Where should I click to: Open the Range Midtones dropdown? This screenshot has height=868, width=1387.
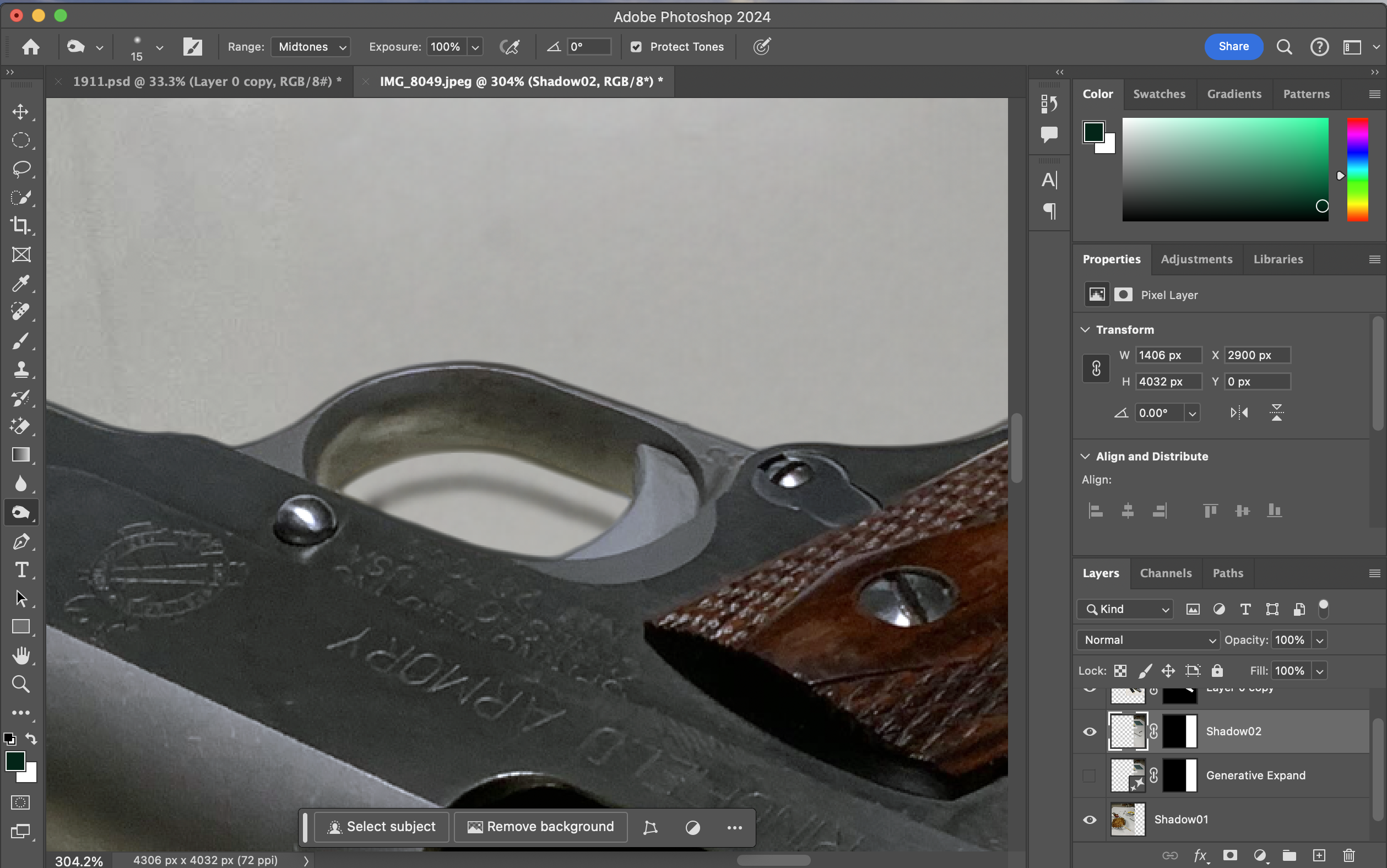click(311, 47)
